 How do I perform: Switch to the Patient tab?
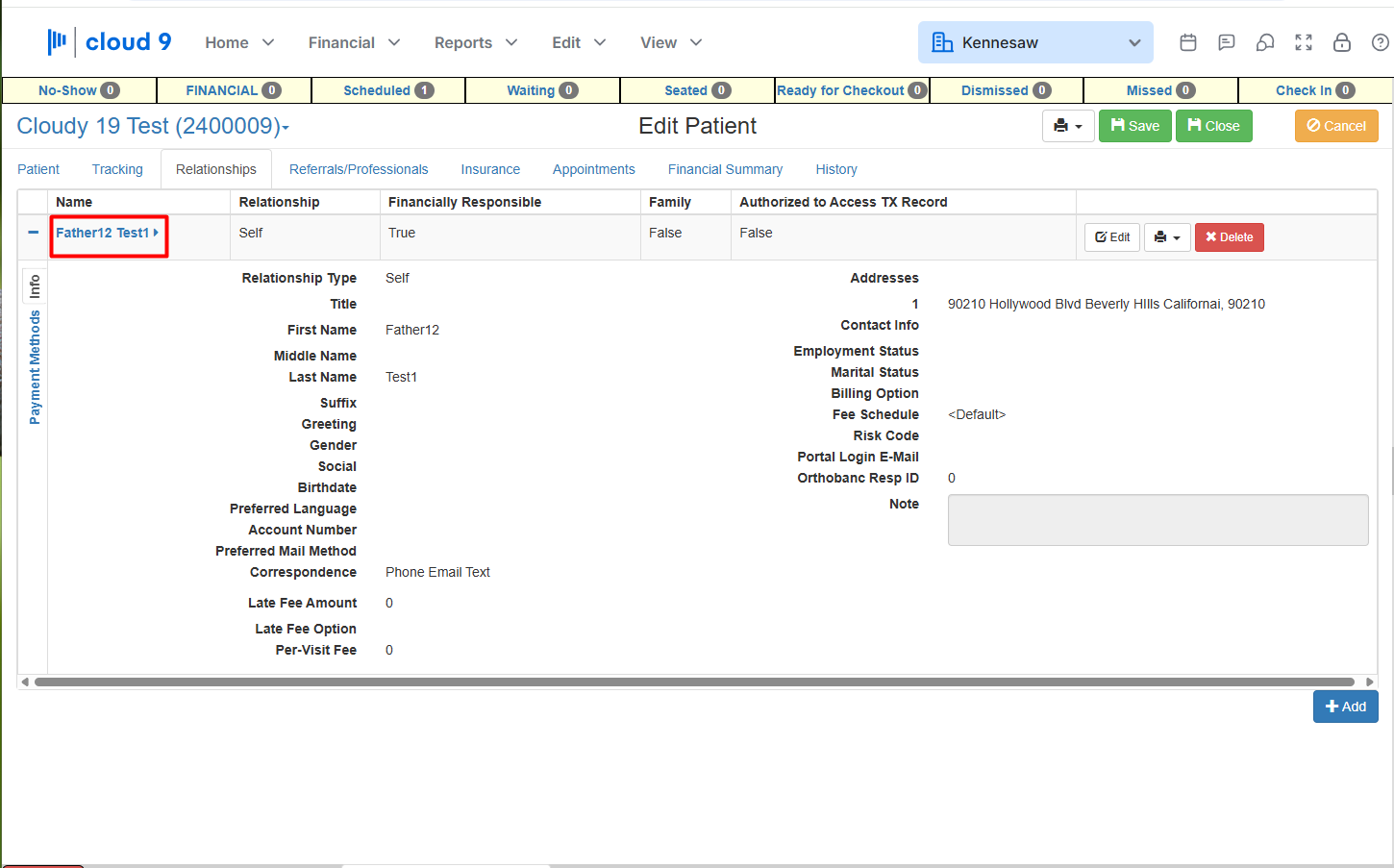[x=38, y=169]
